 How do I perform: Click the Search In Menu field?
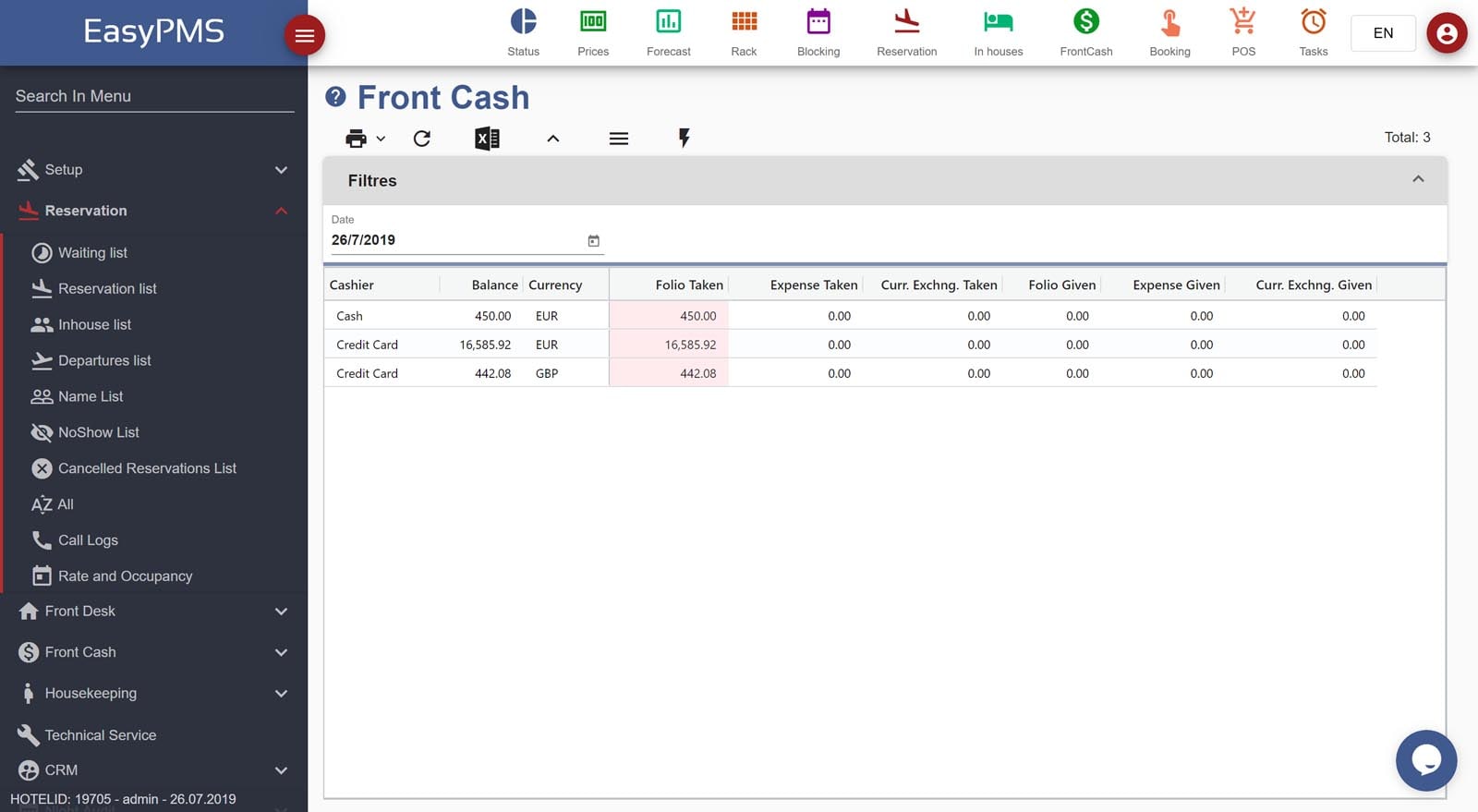click(154, 96)
